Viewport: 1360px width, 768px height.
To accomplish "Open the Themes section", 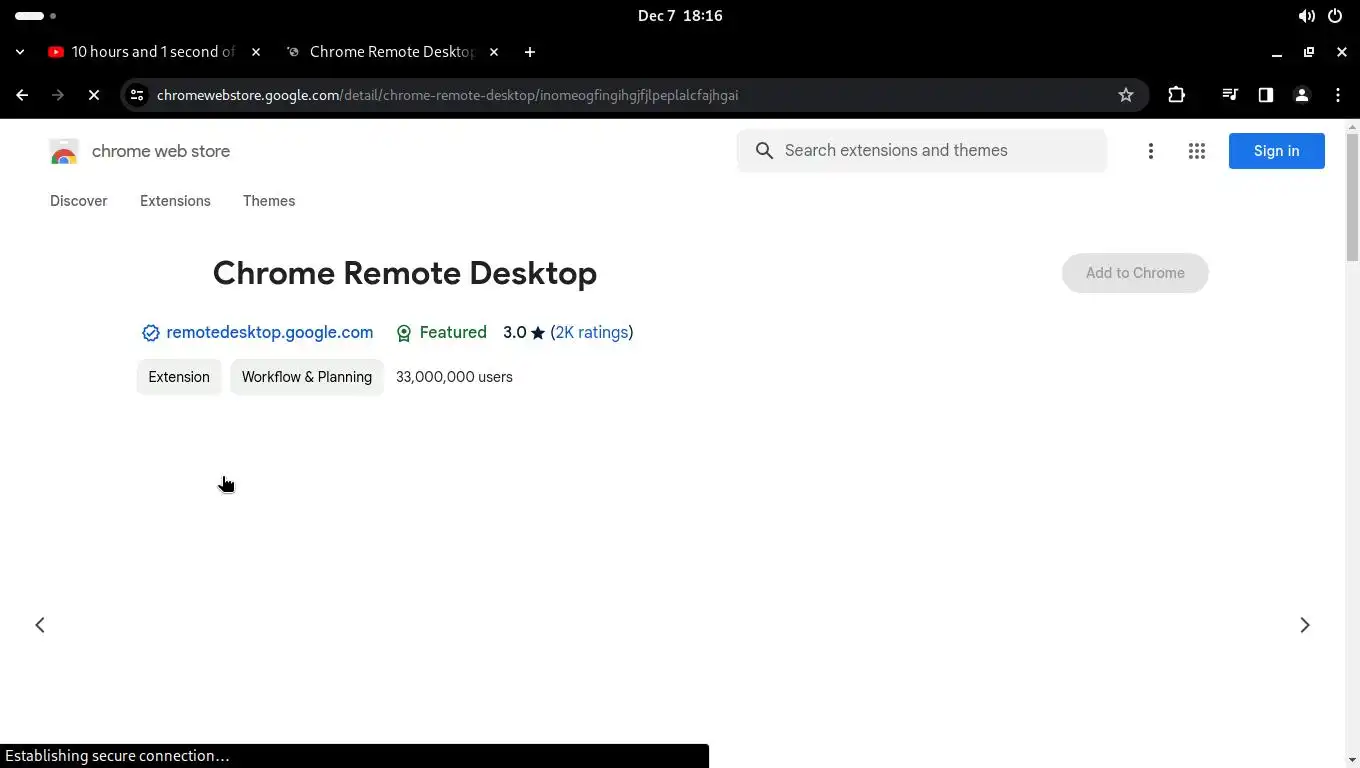I will [269, 201].
